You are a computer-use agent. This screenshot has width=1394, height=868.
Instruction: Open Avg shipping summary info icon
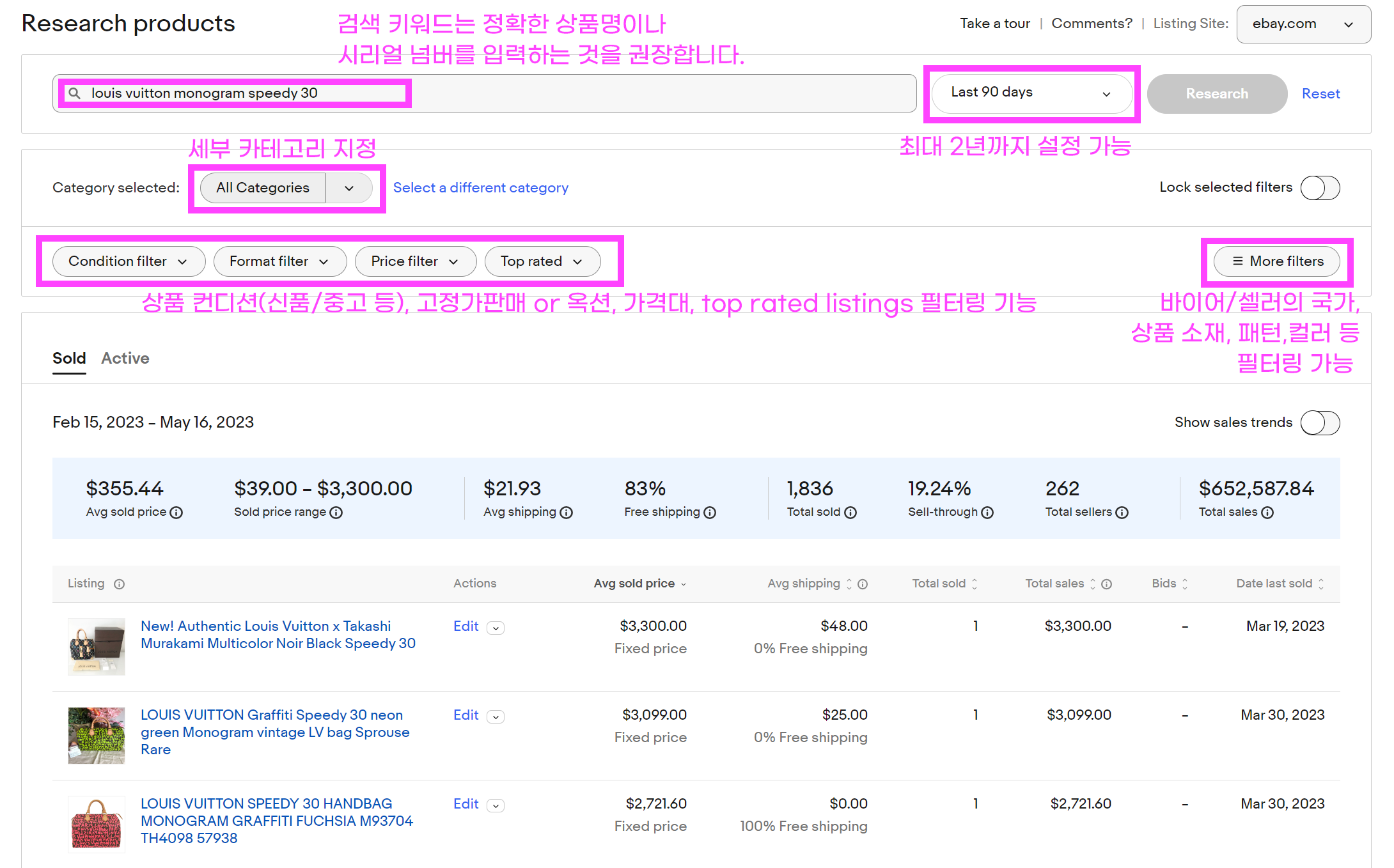coord(567,513)
